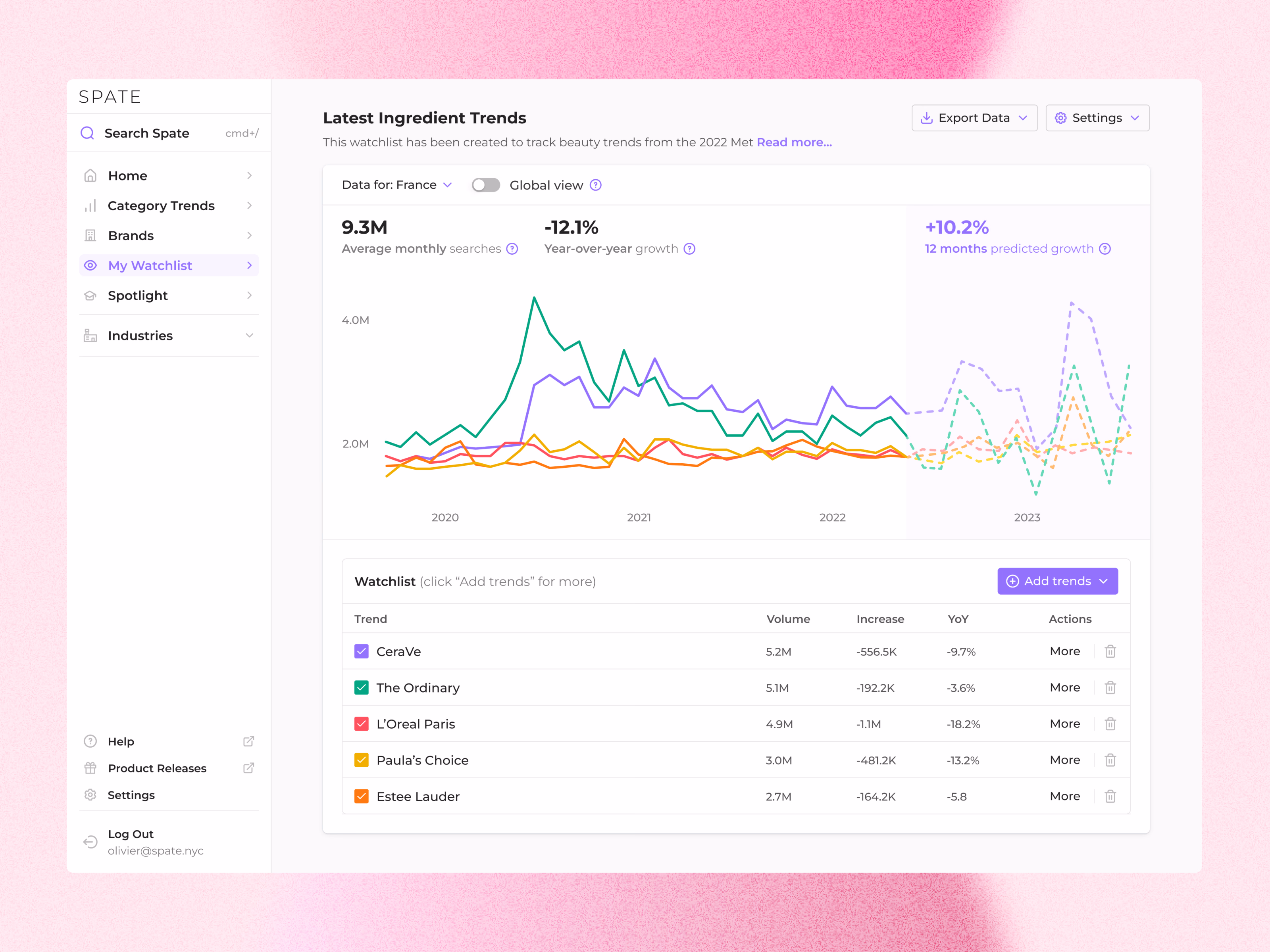Click More for CeraVe row

pyautogui.click(x=1065, y=651)
